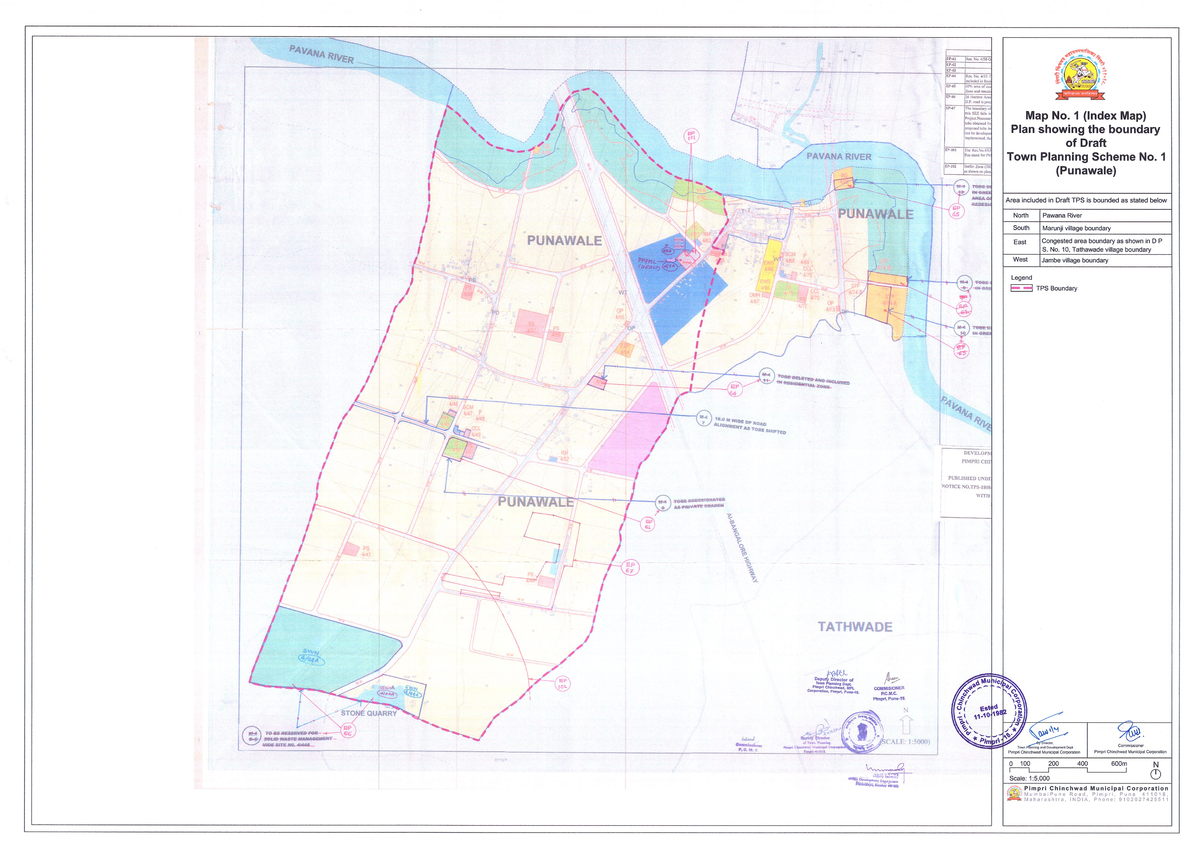
Task: Select the pink TPS Boundary color swatch
Action: coord(1021,288)
